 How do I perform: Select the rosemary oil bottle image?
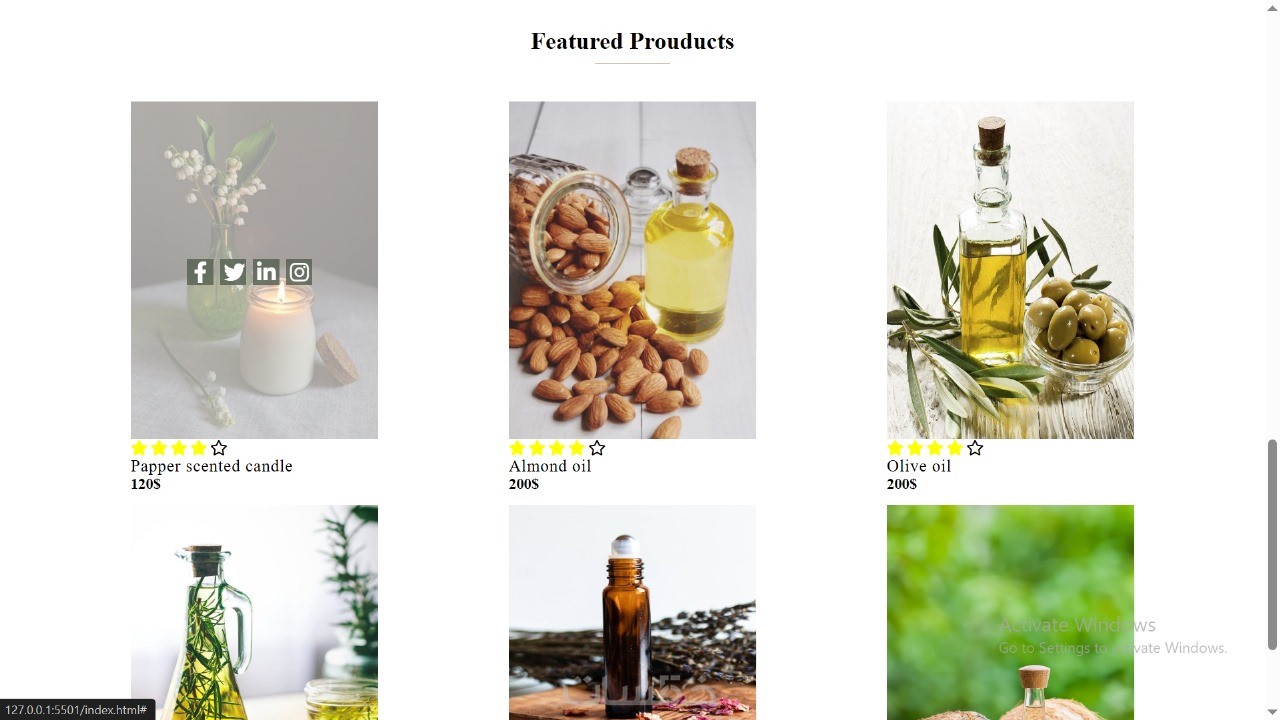[x=254, y=612]
